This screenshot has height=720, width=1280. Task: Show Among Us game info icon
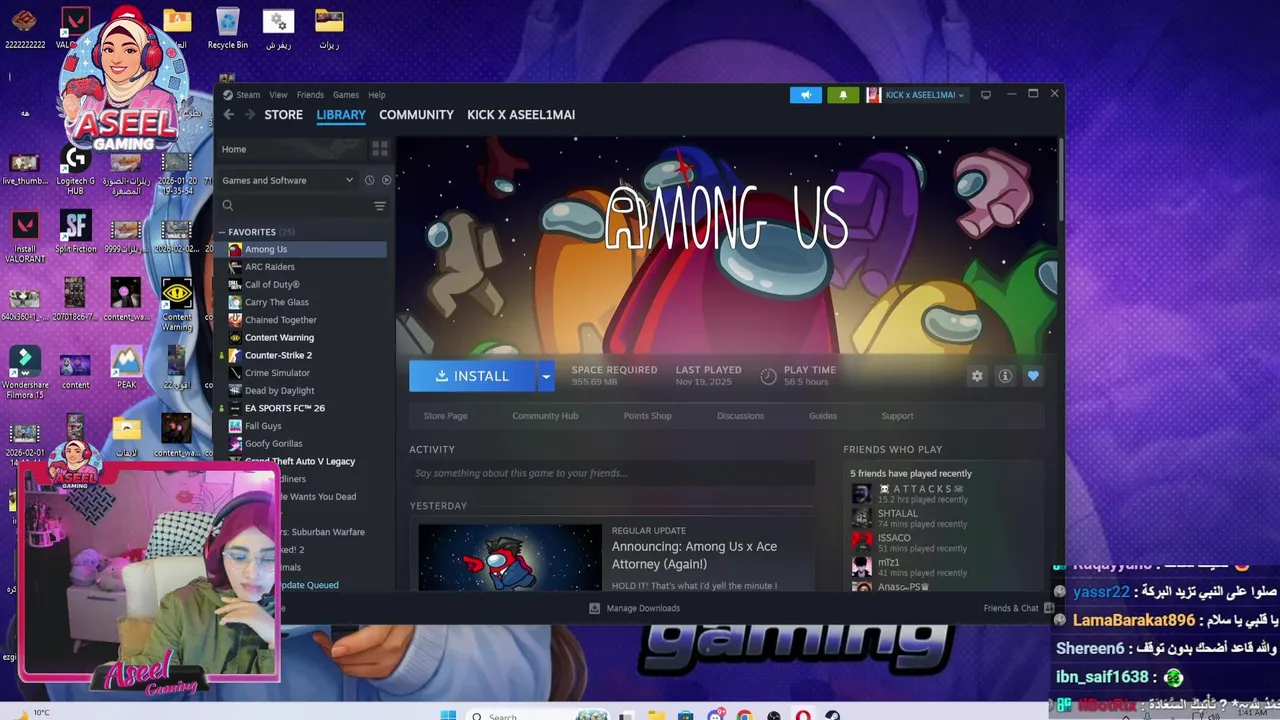click(x=1005, y=376)
